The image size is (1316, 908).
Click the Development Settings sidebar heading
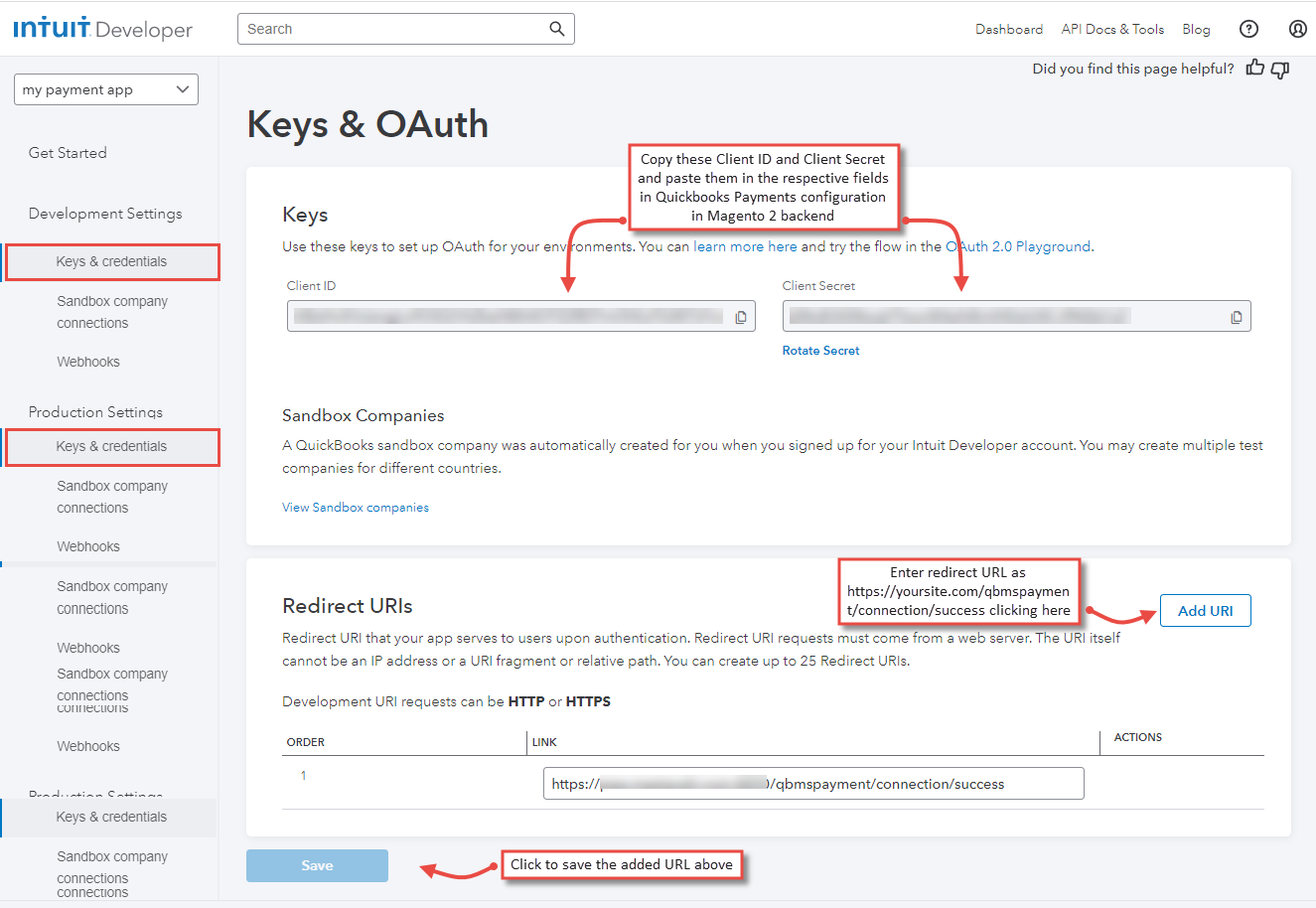pyautogui.click(x=105, y=214)
